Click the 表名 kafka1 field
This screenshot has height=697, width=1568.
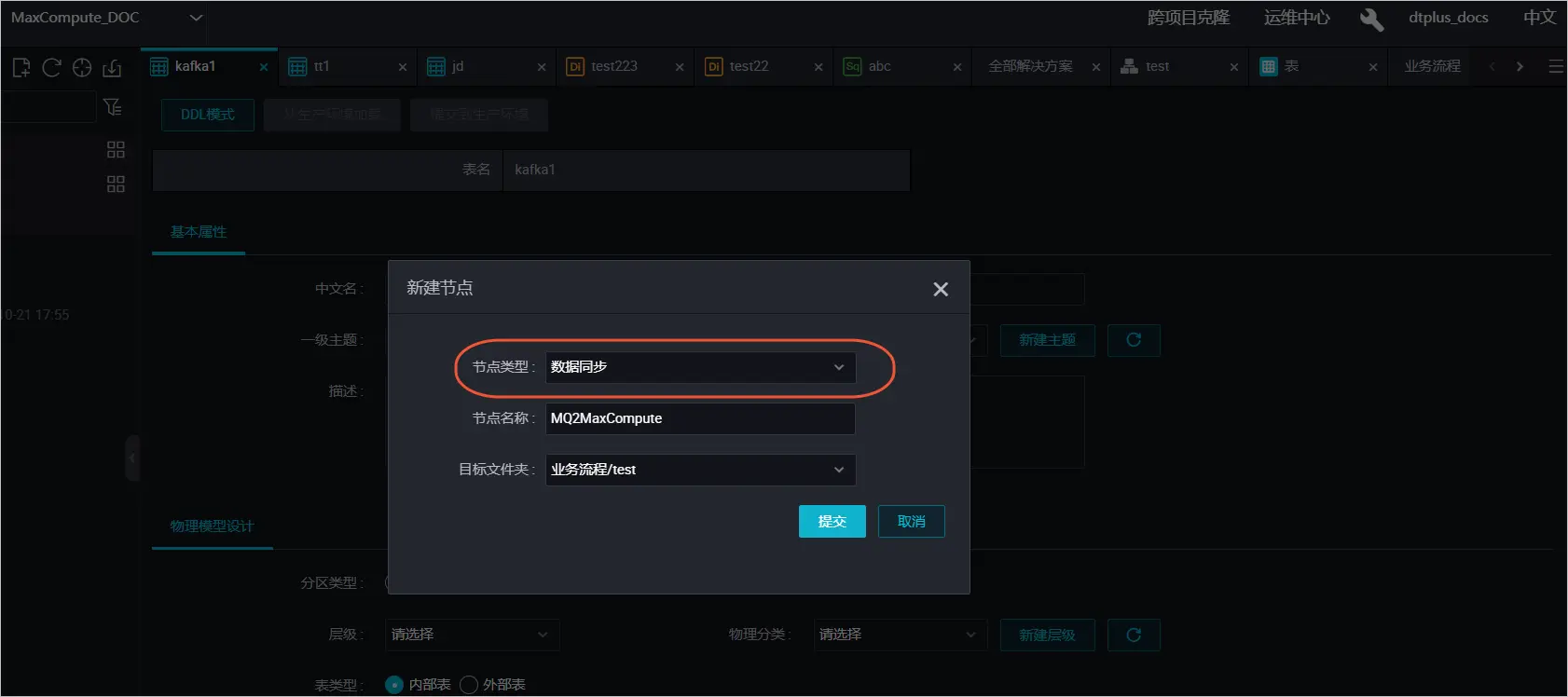pos(707,170)
